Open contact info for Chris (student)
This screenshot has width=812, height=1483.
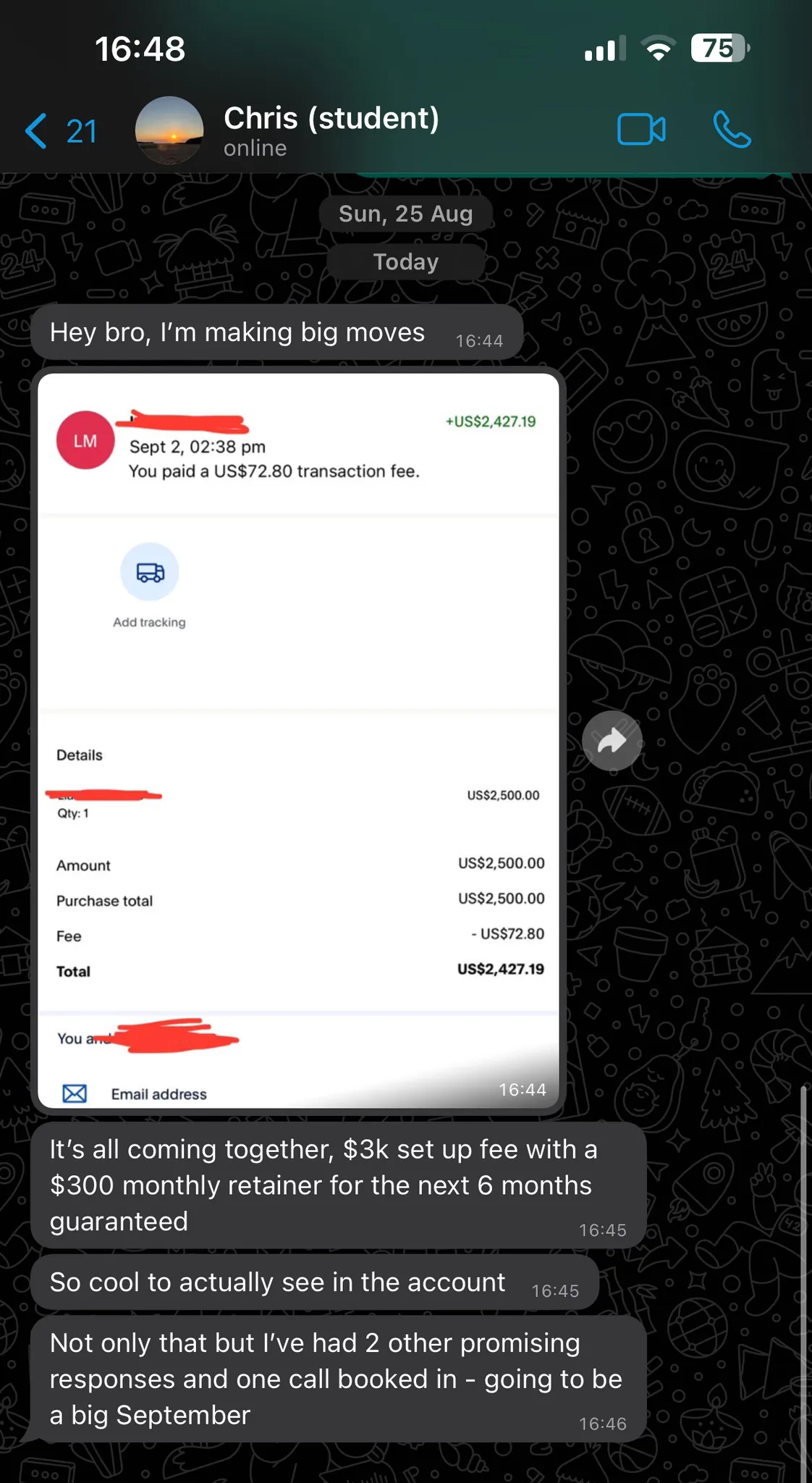(x=331, y=130)
